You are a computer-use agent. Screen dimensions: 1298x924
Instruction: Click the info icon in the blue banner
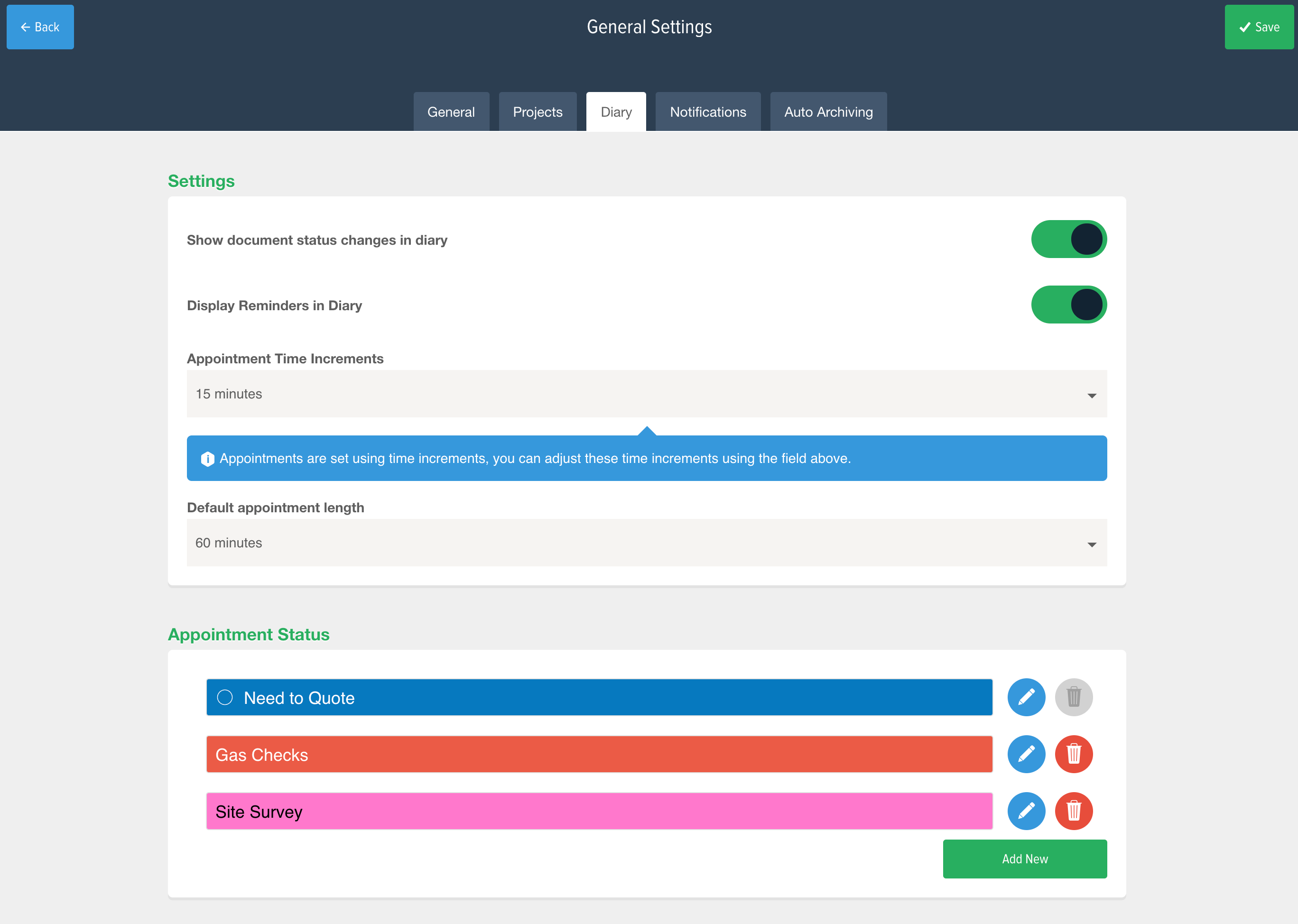[x=208, y=458]
